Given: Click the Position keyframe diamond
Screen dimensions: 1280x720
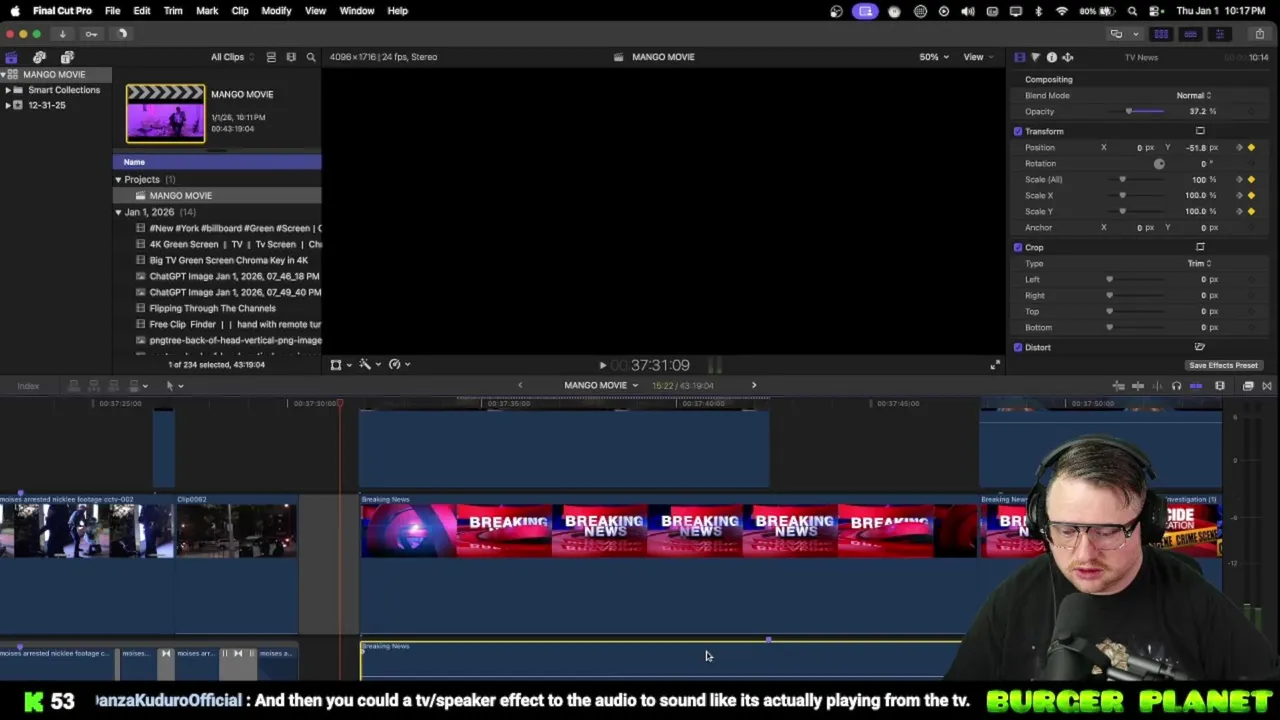Looking at the screenshot, I should pyautogui.click(x=1251, y=147).
